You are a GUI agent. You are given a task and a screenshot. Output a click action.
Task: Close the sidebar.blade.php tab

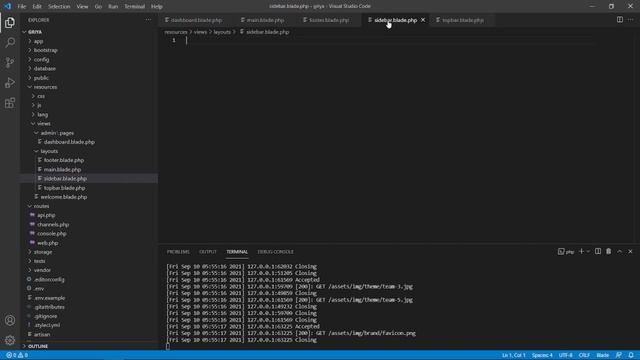pyautogui.click(x=423, y=20)
